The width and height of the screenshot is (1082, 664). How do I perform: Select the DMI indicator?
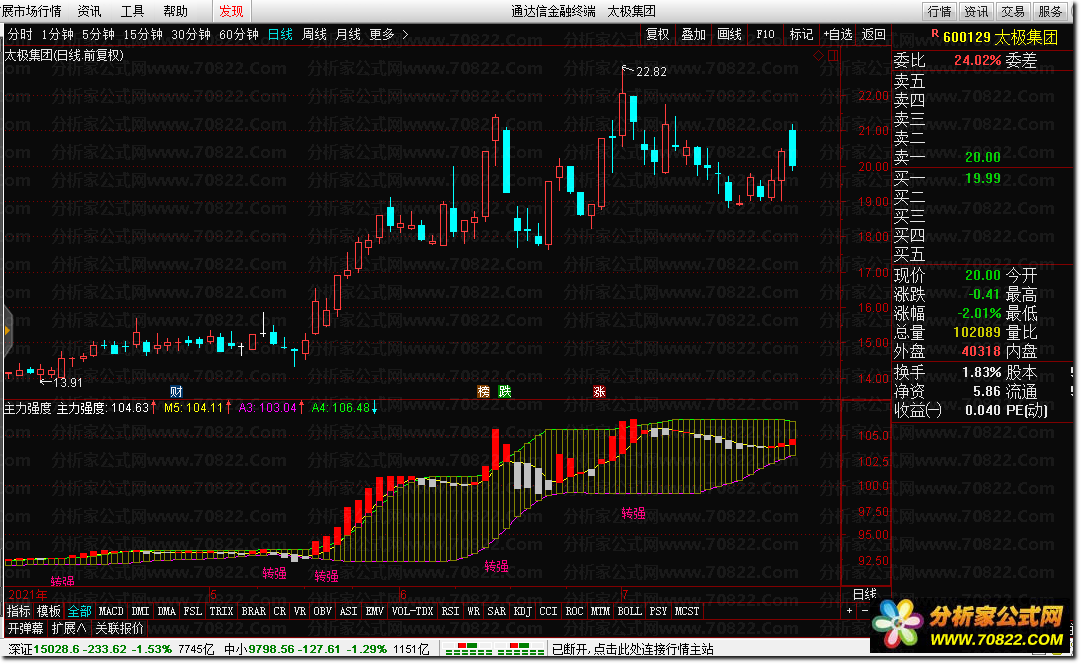tap(140, 611)
